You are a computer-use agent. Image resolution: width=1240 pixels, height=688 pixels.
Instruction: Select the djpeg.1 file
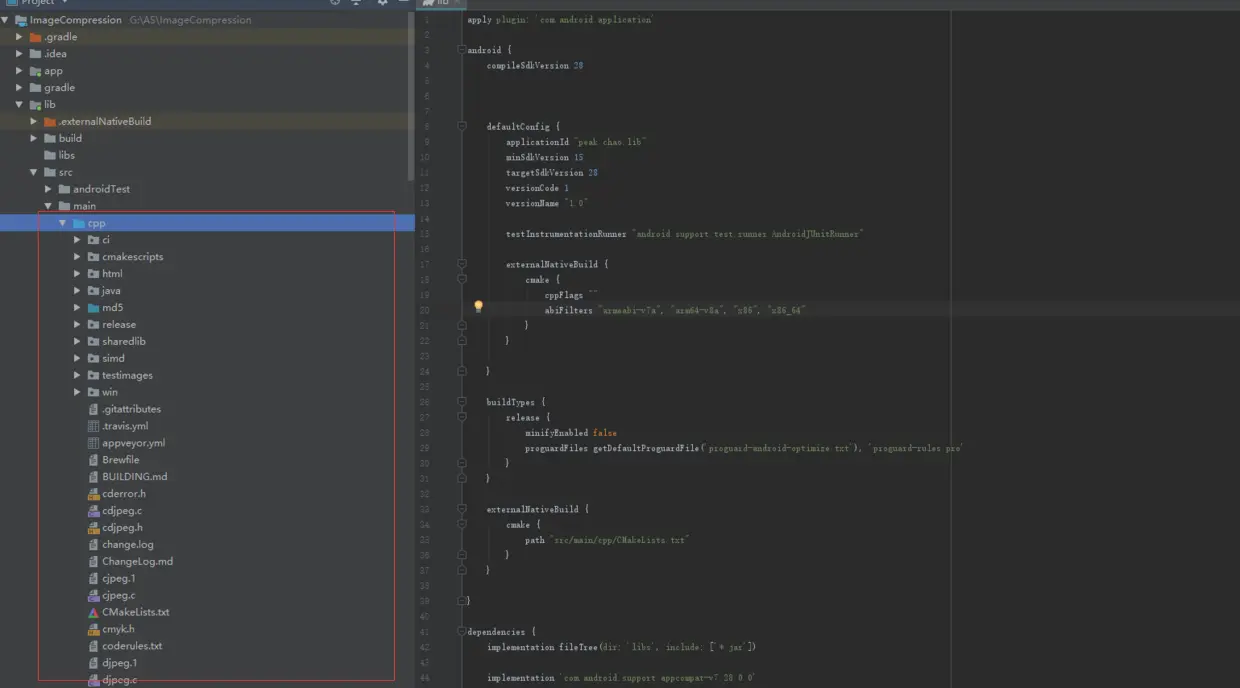pos(120,663)
